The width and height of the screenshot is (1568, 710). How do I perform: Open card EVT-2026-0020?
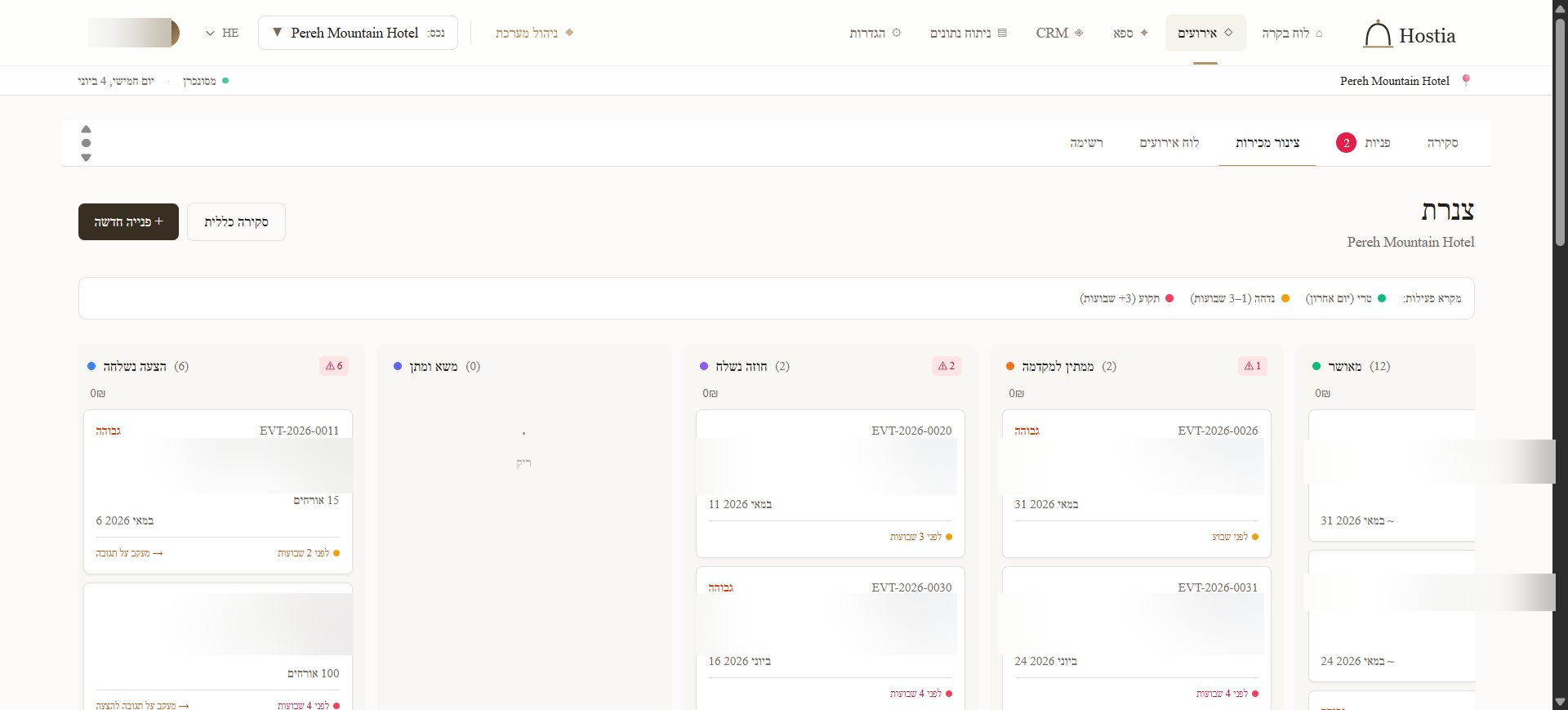(x=831, y=483)
